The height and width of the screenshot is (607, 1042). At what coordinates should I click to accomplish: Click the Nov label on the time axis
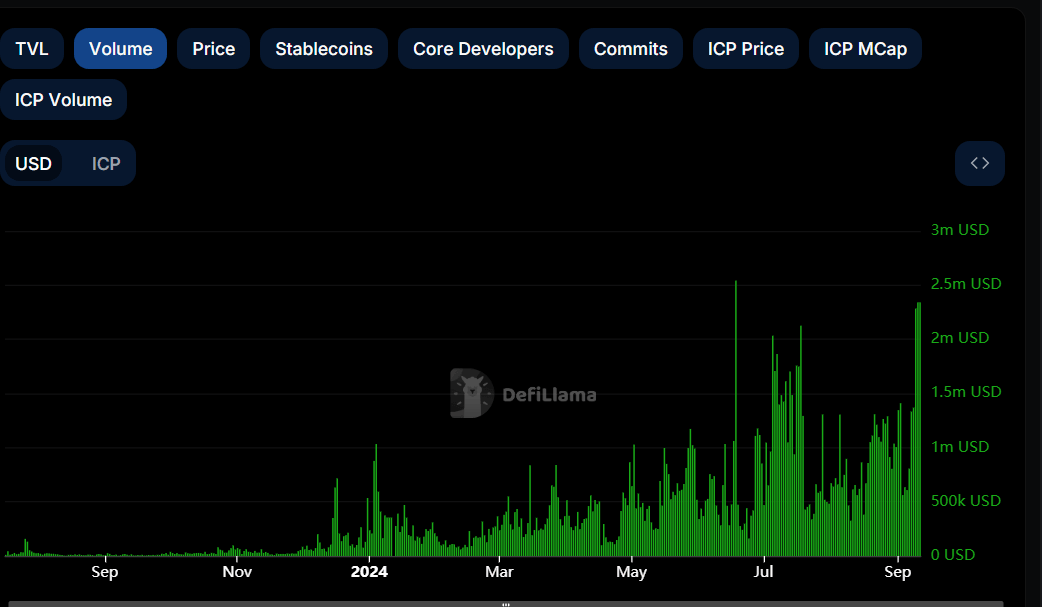point(237,572)
